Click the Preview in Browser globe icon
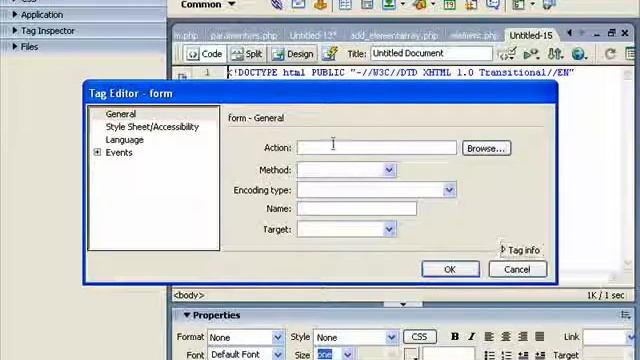This screenshot has height=360, width=640. pos(579,54)
